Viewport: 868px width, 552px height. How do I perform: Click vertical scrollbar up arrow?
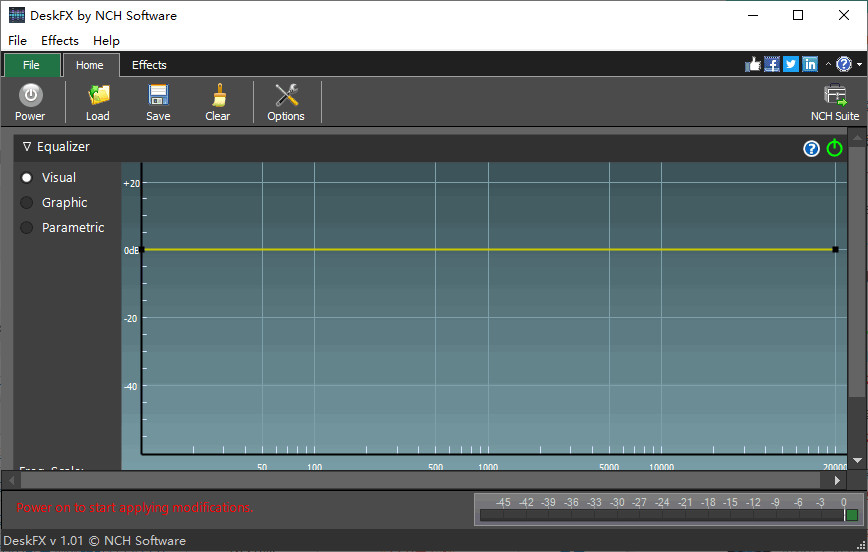pos(857,137)
